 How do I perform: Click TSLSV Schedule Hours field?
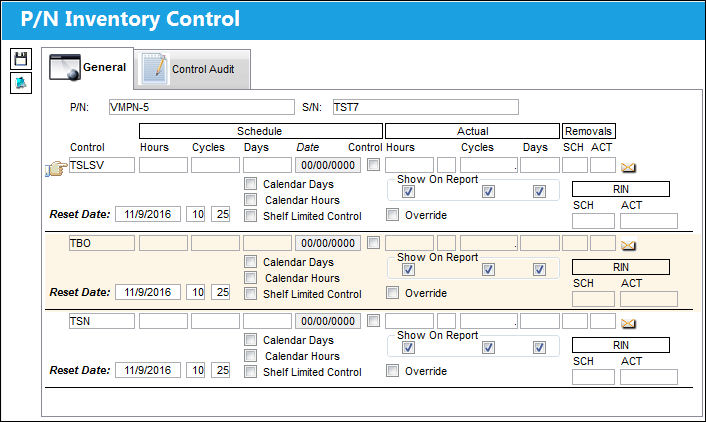click(x=163, y=165)
